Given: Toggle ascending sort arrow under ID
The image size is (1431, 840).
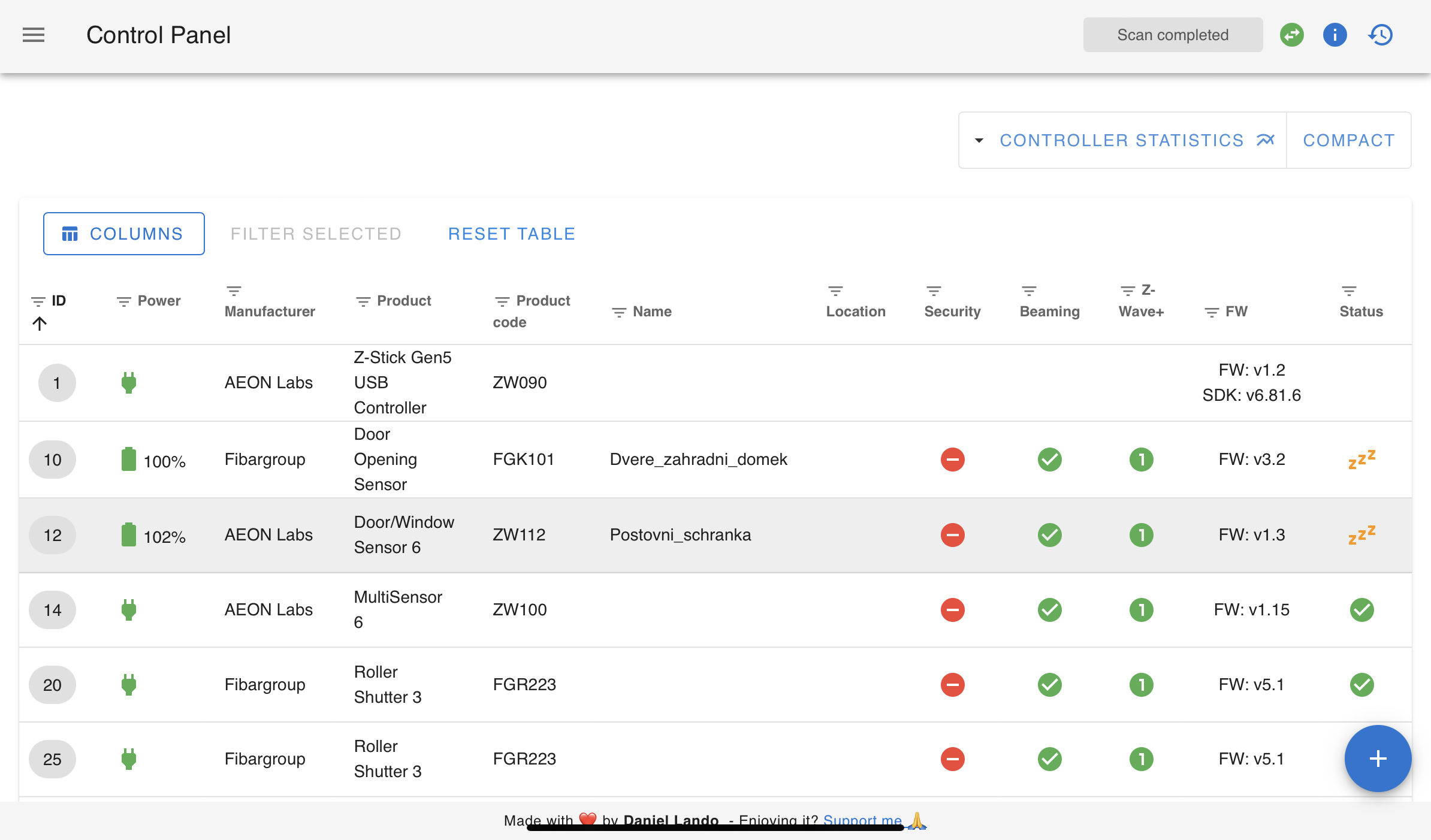Looking at the screenshot, I should point(40,324).
